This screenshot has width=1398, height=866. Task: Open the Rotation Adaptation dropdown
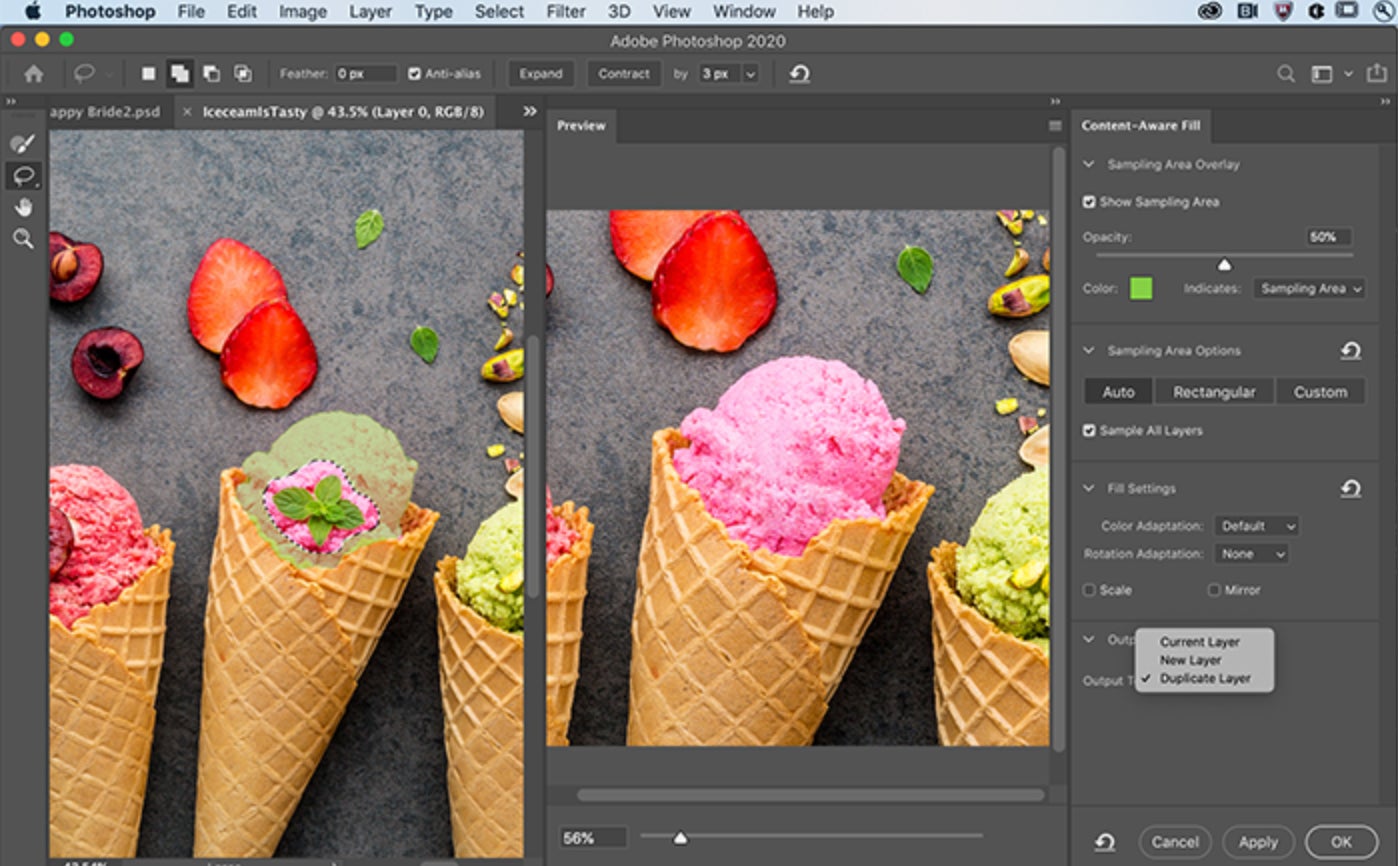tap(1251, 554)
